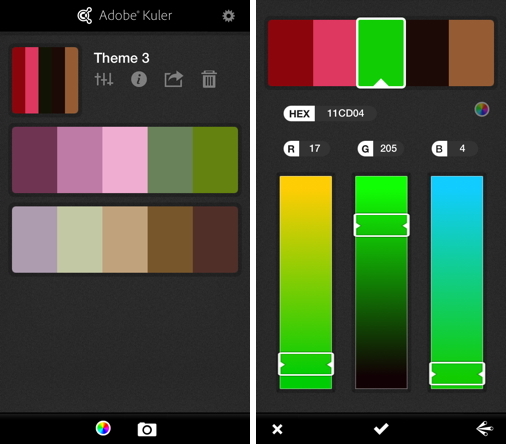Viewport: 506px width, 444px height.
Task: Open color wheel at bottom of theme list
Action: (x=103, y=428)
